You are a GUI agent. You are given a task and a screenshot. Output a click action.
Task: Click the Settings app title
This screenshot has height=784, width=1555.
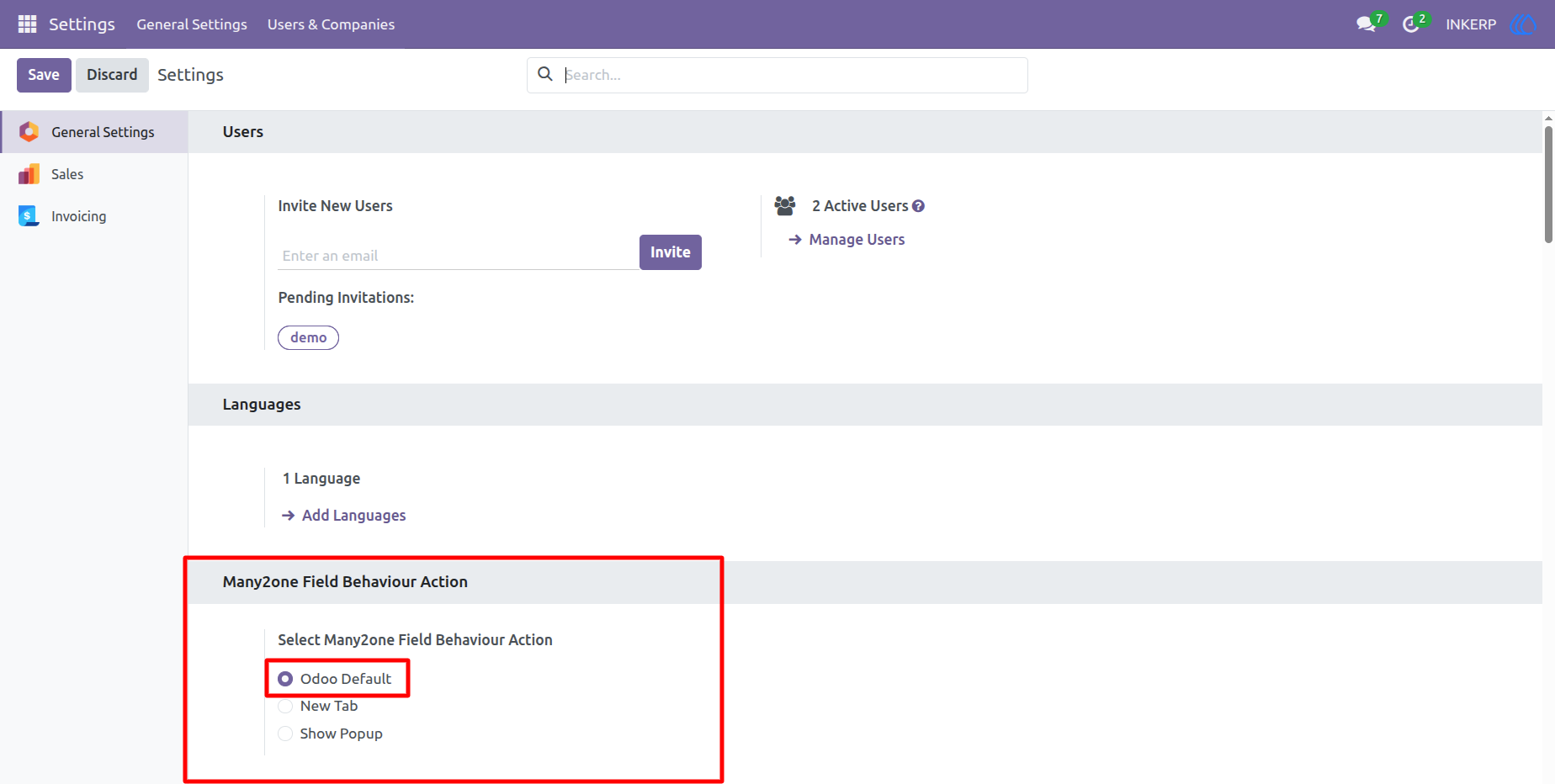82,24
